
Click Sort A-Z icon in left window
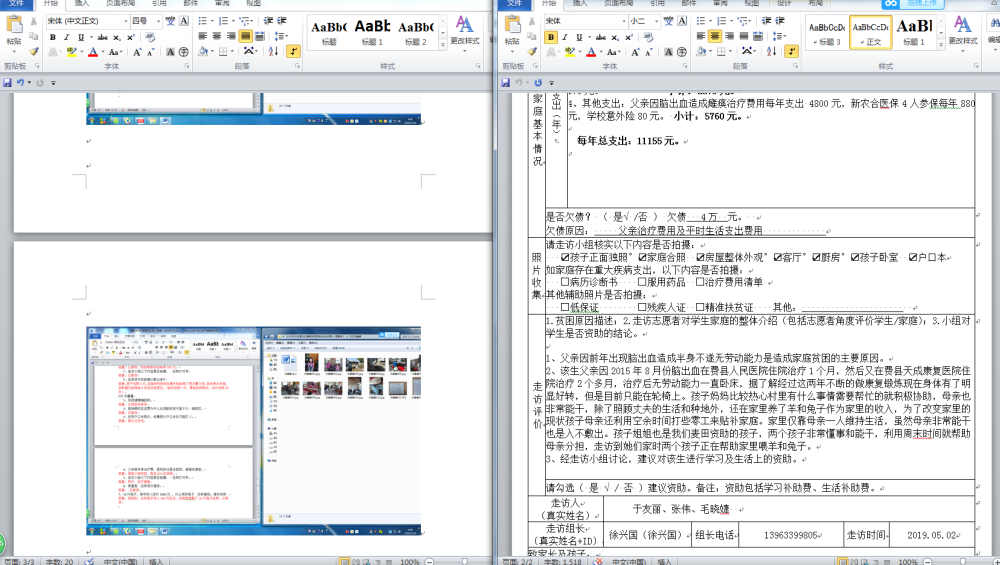273,52
